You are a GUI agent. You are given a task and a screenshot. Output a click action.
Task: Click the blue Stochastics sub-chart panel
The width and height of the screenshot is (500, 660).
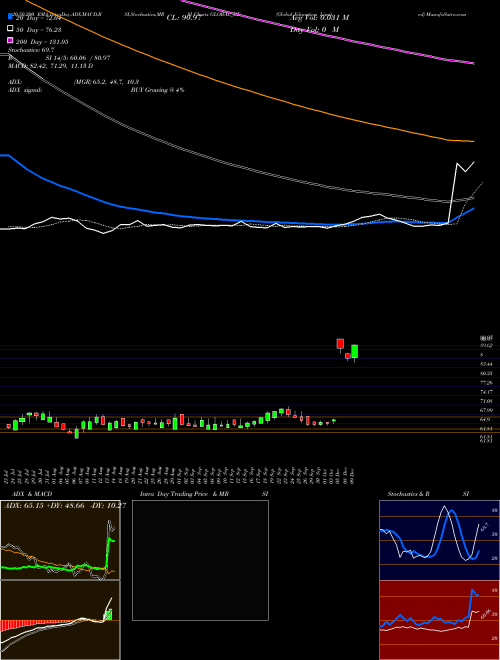[439, 540]
